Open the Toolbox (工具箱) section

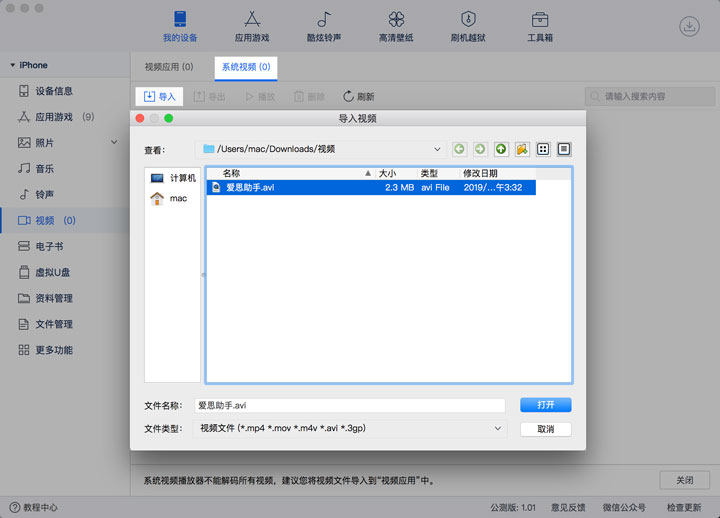tap(540, 27)
